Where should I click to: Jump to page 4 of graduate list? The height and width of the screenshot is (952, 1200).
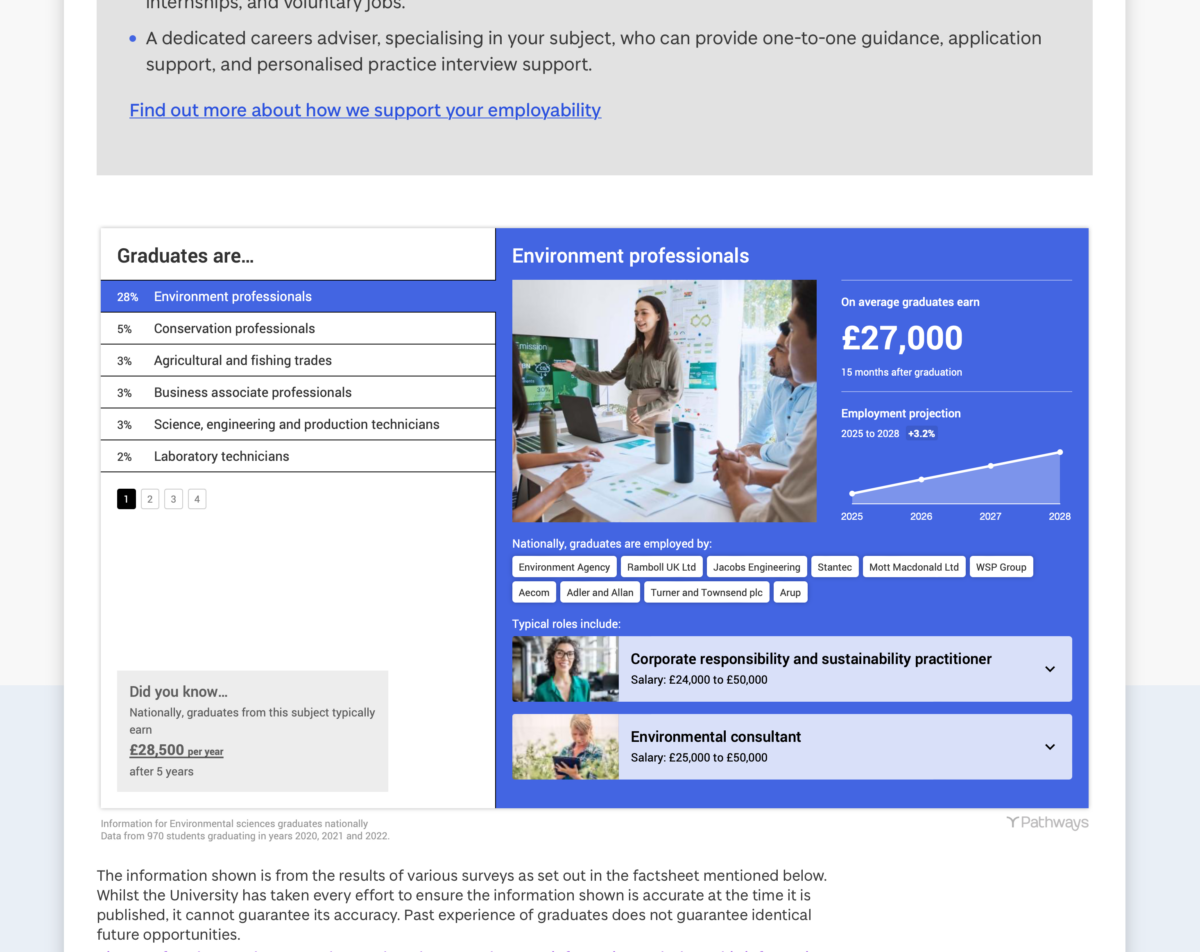197,499
